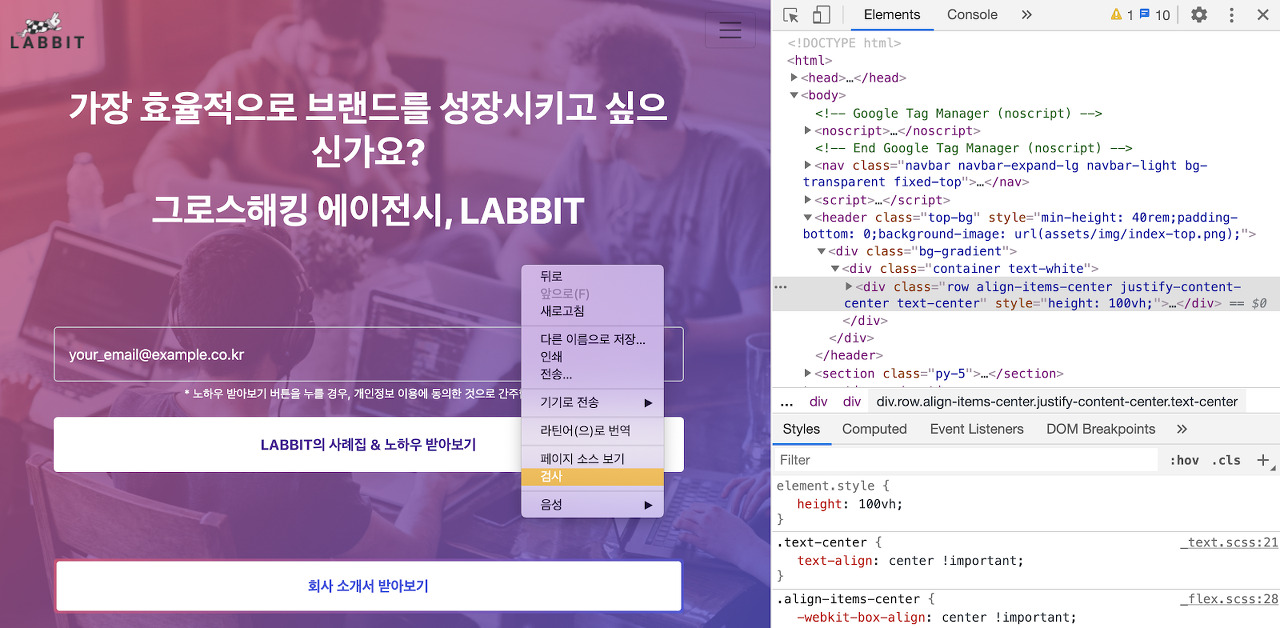Click the messages count badge
The height and width of the screenshot is (628, 1280).
(x=1155, y=15)
